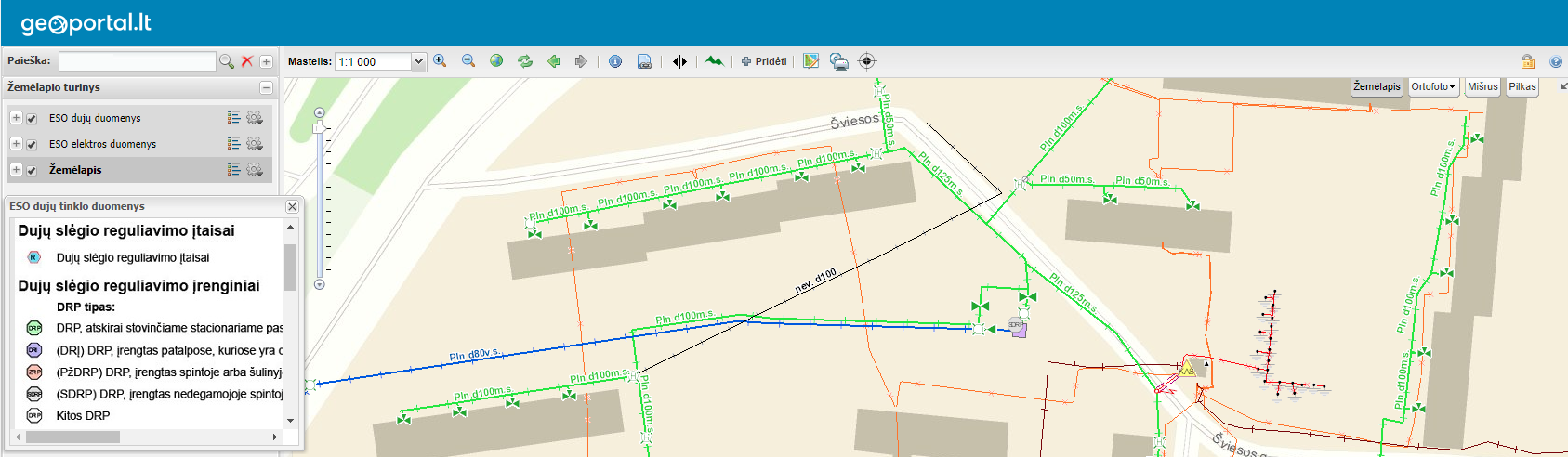The height and width of the screenshot is (457, 1568).
Task: Open the Mastelis scale dropdown
Action: click(x=418, y=62)
